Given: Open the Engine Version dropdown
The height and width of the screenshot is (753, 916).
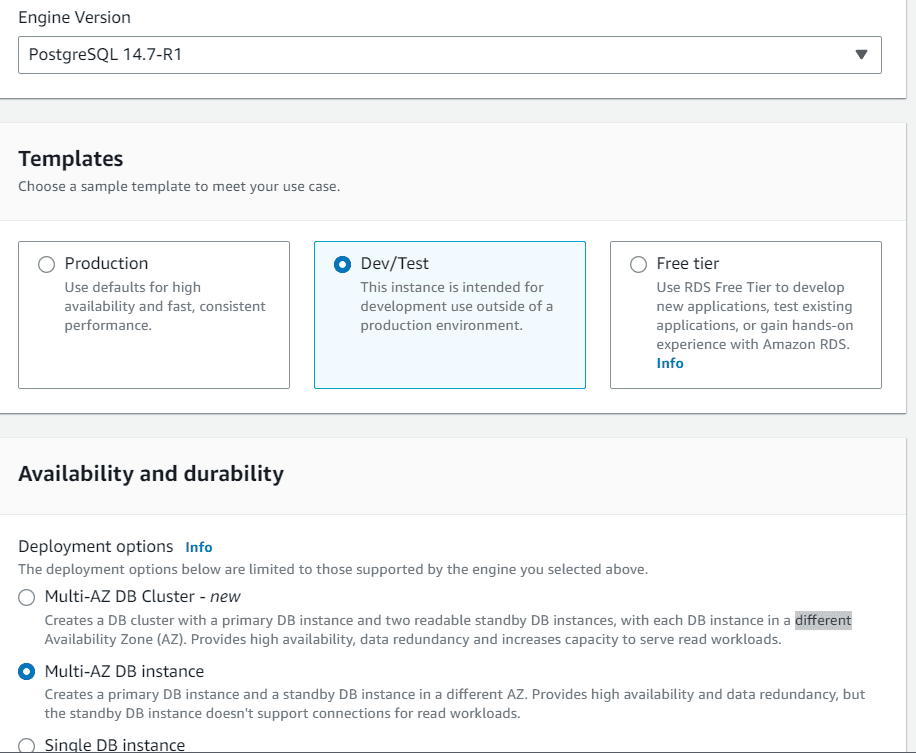Looking at the screenshot, I should pyautogui.click(x=449, y=55).
